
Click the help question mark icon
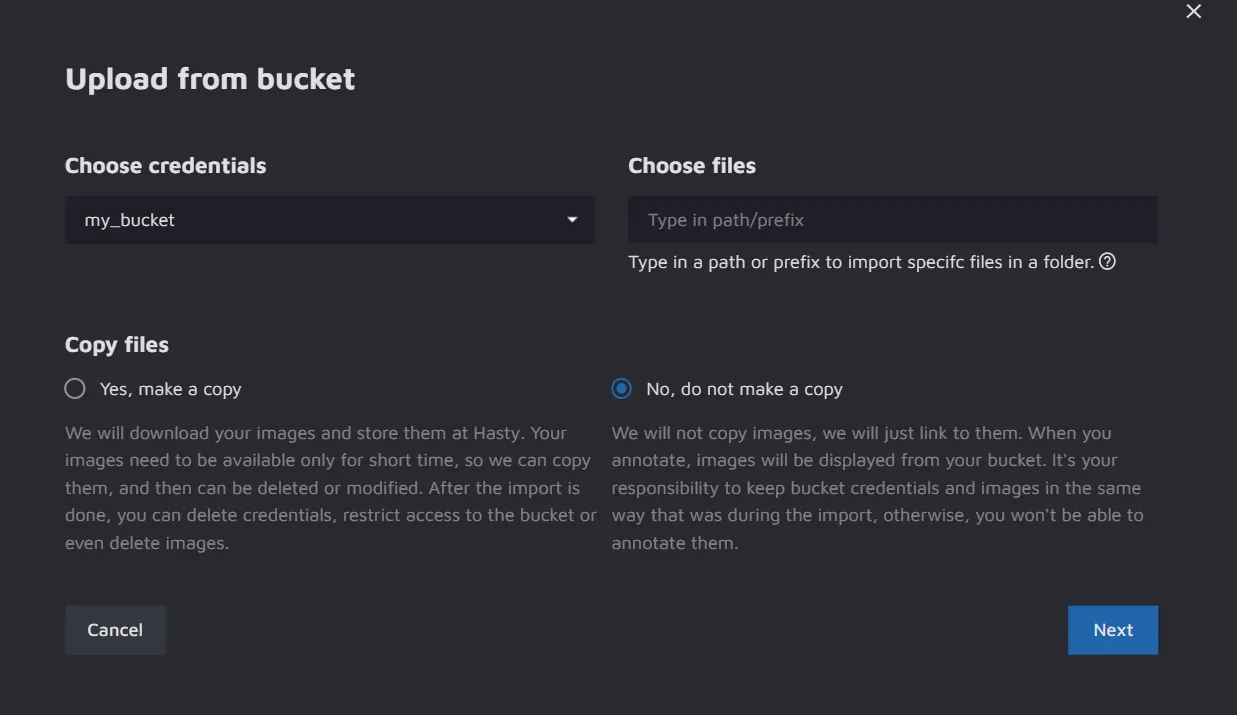point(1107,262)
